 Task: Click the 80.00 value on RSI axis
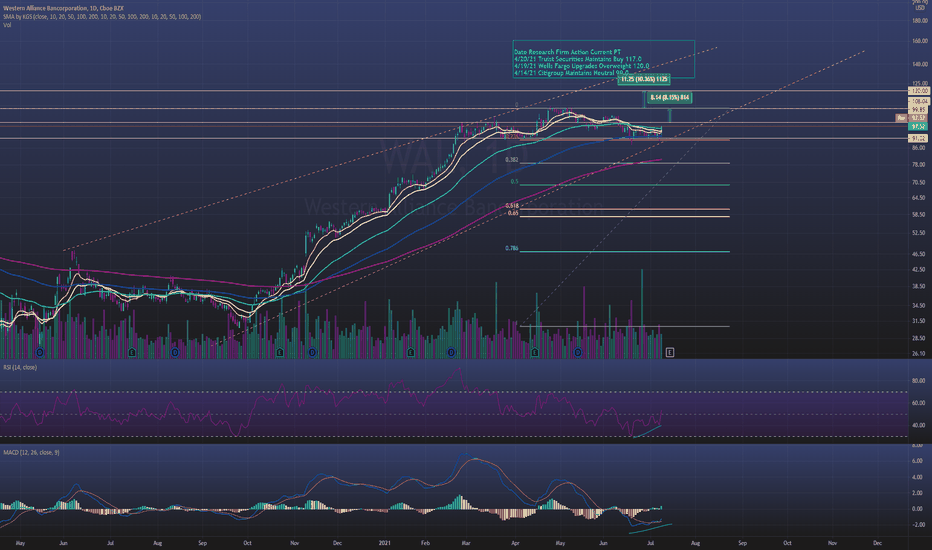(920, 381)
